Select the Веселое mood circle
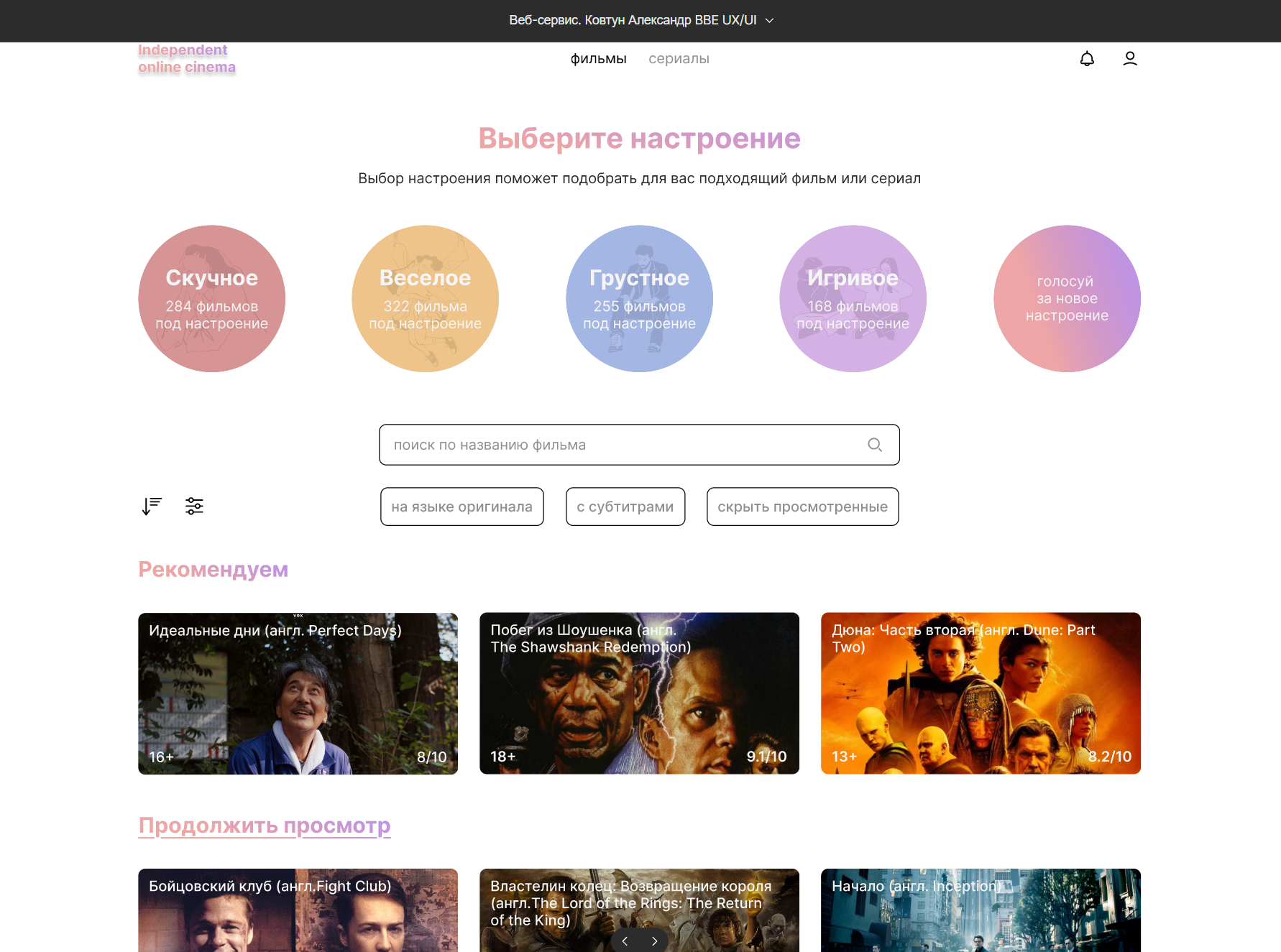 tap(426, 299)
